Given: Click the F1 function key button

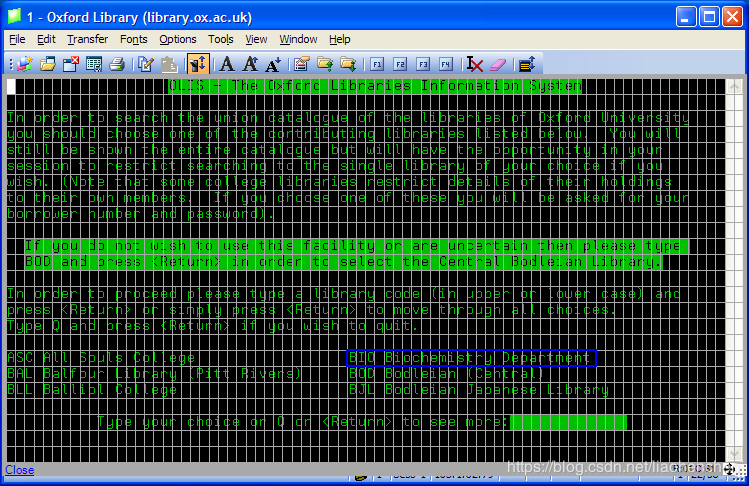Looking at the screenshot, I should point(377,64).
